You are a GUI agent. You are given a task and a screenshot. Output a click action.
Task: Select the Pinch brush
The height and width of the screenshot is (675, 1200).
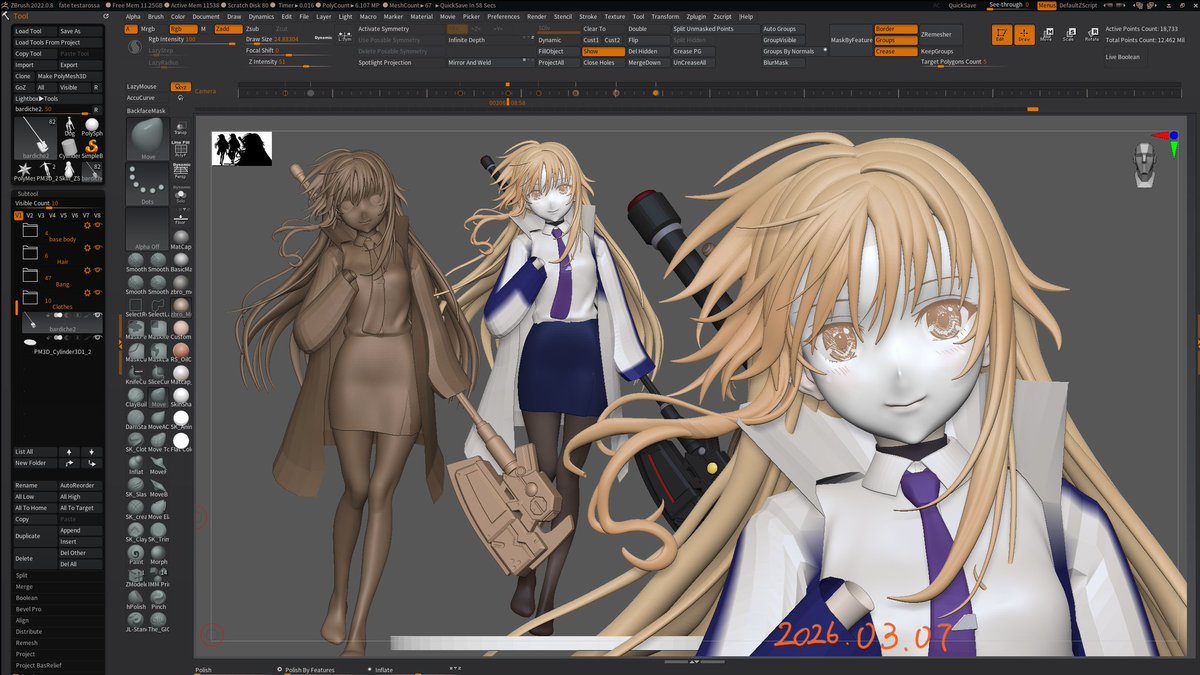[x=158, y=598]
